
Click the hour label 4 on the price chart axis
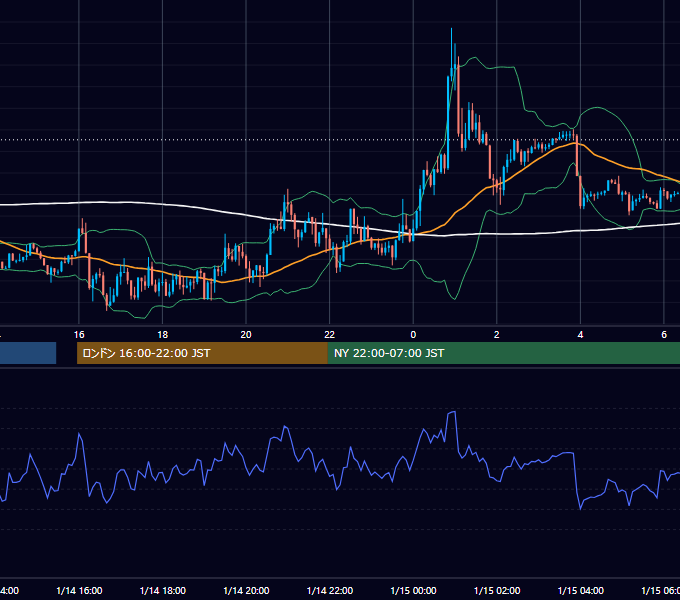point(580,334)
